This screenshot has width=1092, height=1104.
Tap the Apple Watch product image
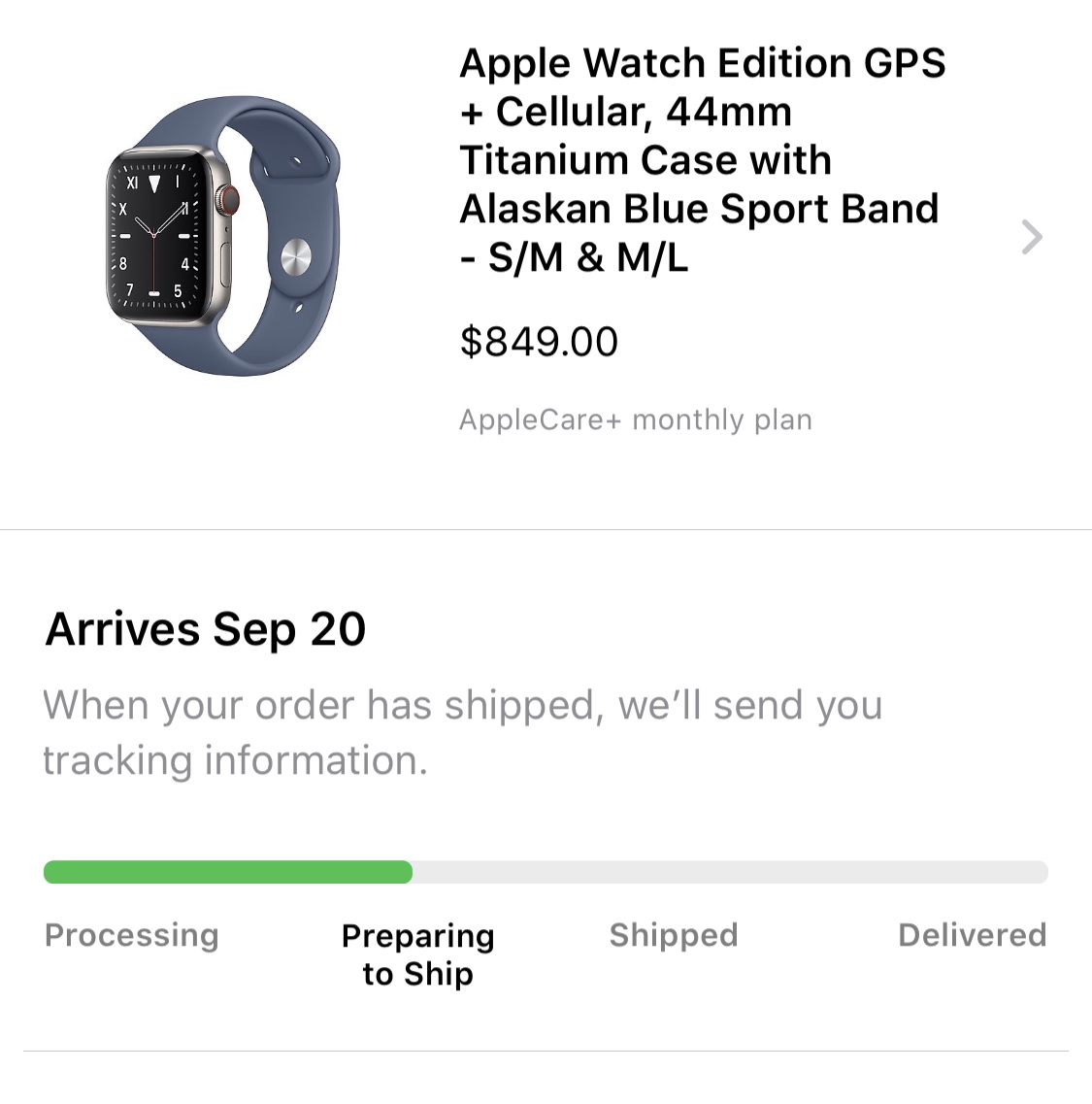pos(223,236)
